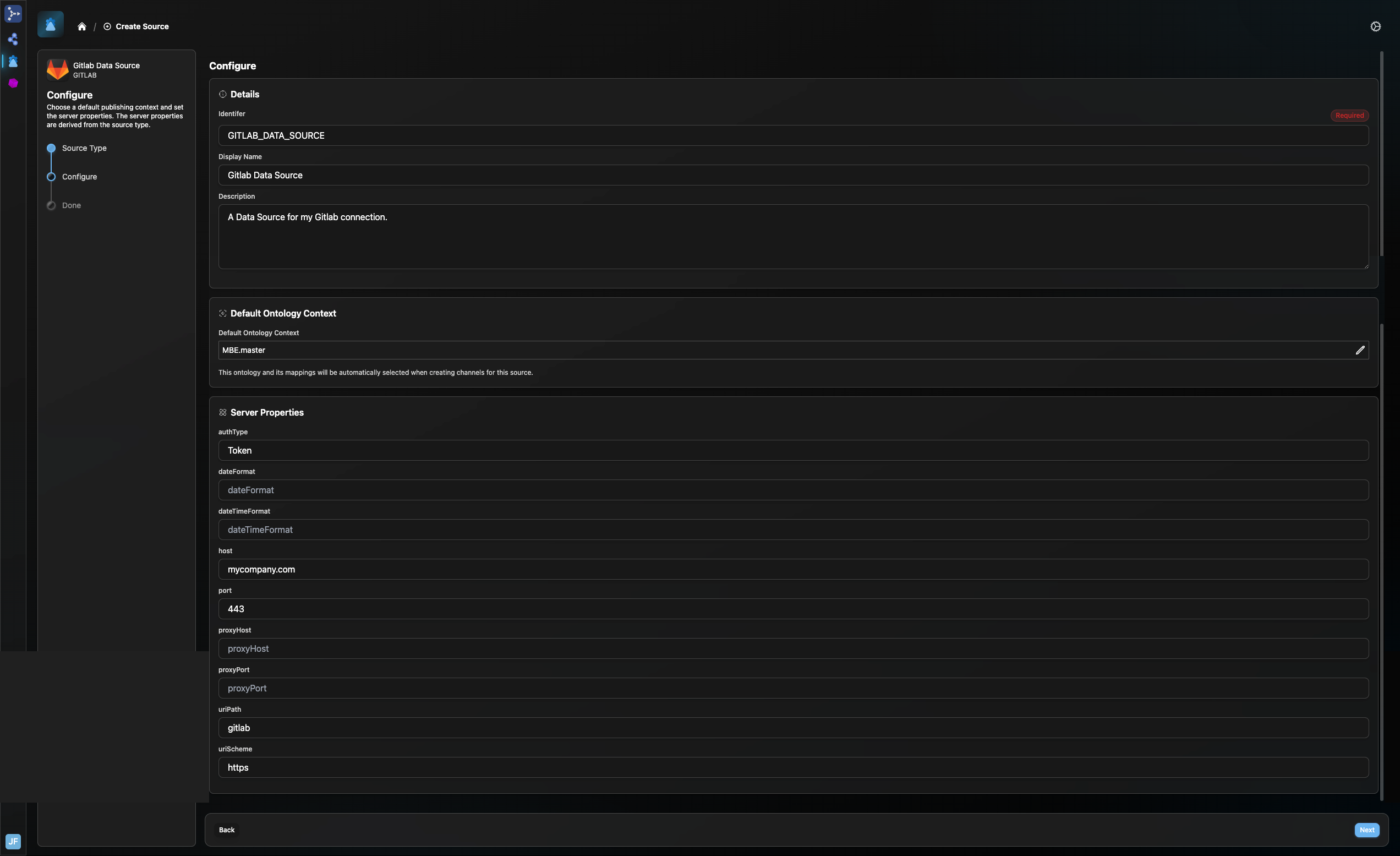Image resolution: width=1400 pixels, height=856 pixels.
Task: Open the MBE.master ontology context field
Action: [784, 350]
